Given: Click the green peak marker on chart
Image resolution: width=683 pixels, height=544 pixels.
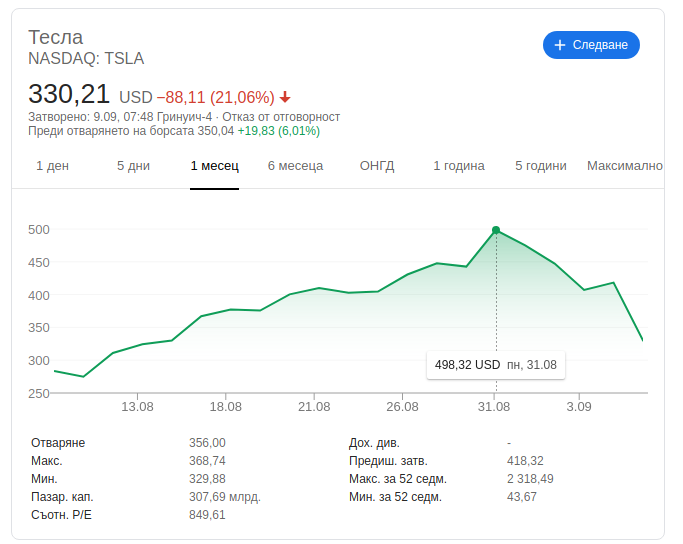Looking at the screenshot, I should [x=496, y=230].
